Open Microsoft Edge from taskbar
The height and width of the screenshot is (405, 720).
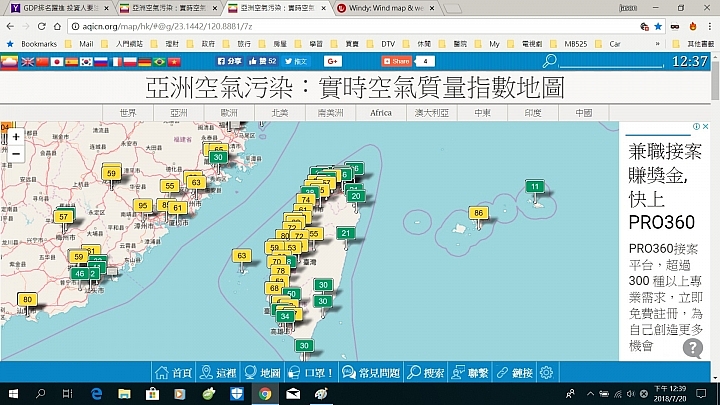[x=96, y=394]
